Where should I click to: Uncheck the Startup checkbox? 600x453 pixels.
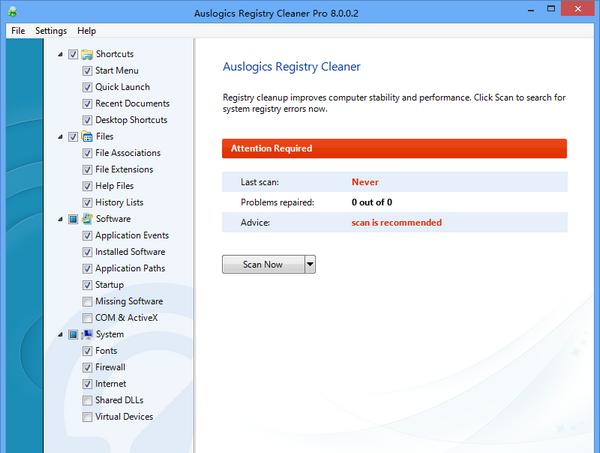[87, 285]
